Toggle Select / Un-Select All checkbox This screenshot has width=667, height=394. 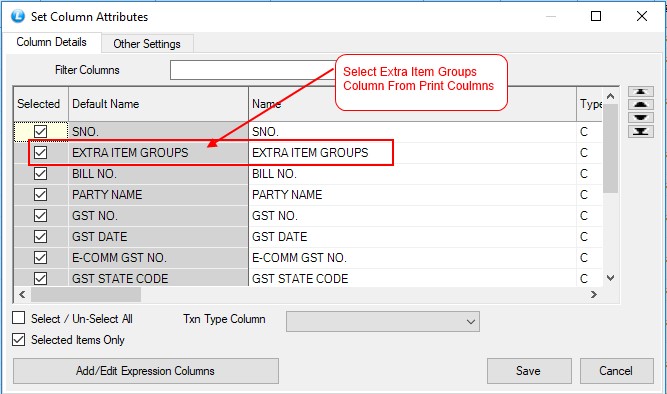tap(19, 318)
